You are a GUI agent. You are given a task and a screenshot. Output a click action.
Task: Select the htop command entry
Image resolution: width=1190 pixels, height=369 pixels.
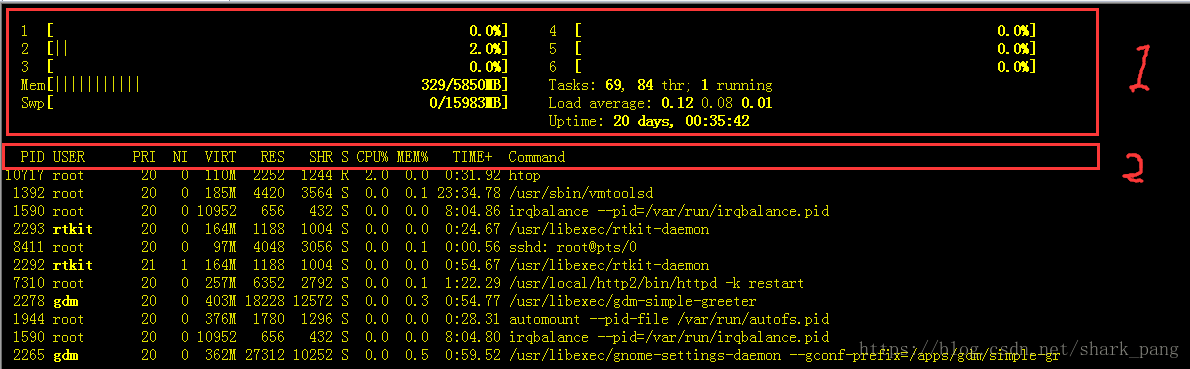tap(524, 175)
